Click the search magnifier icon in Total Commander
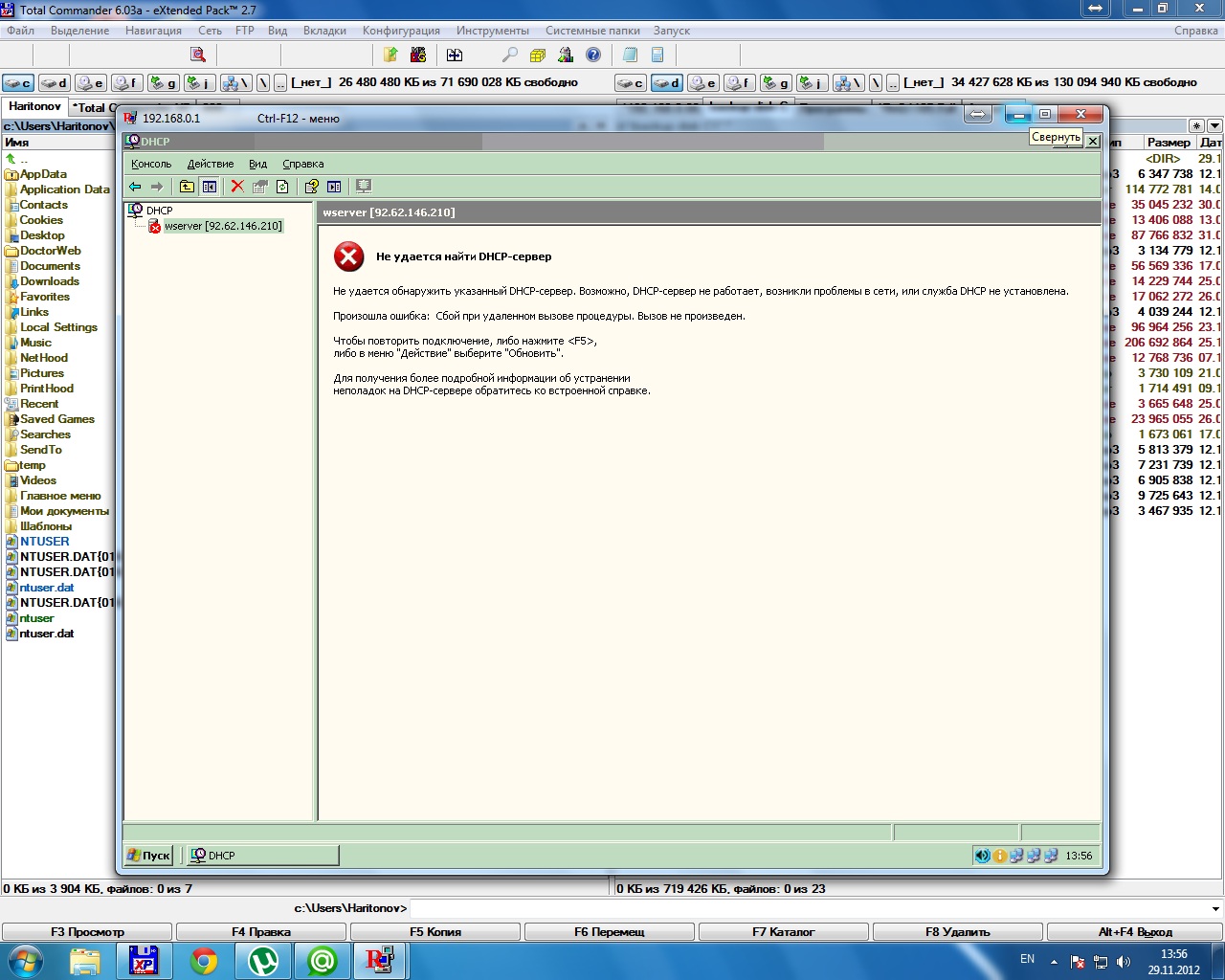This screenshot has width=1225, height=980. [510, 56]
